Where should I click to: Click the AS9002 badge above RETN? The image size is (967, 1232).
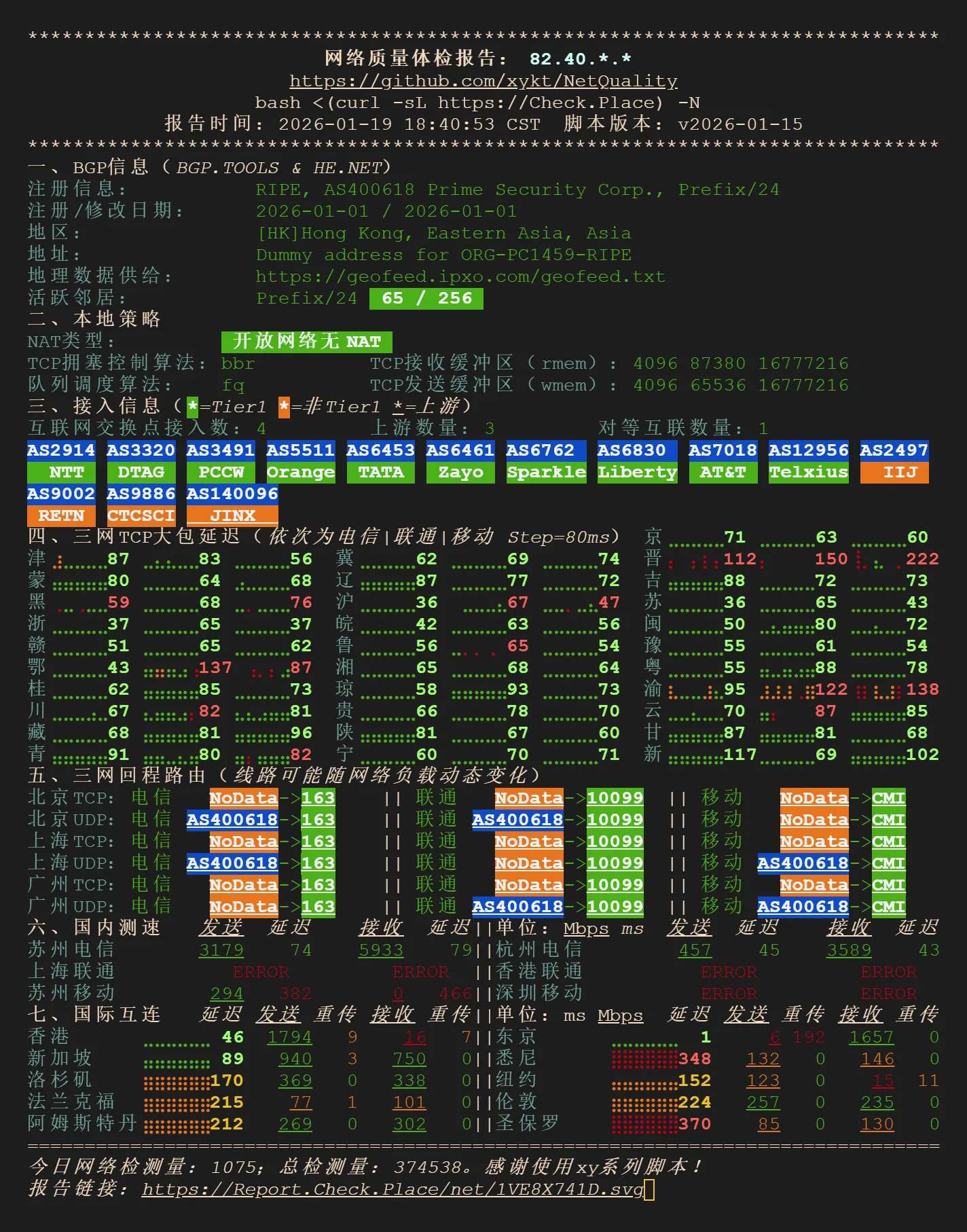61,494
